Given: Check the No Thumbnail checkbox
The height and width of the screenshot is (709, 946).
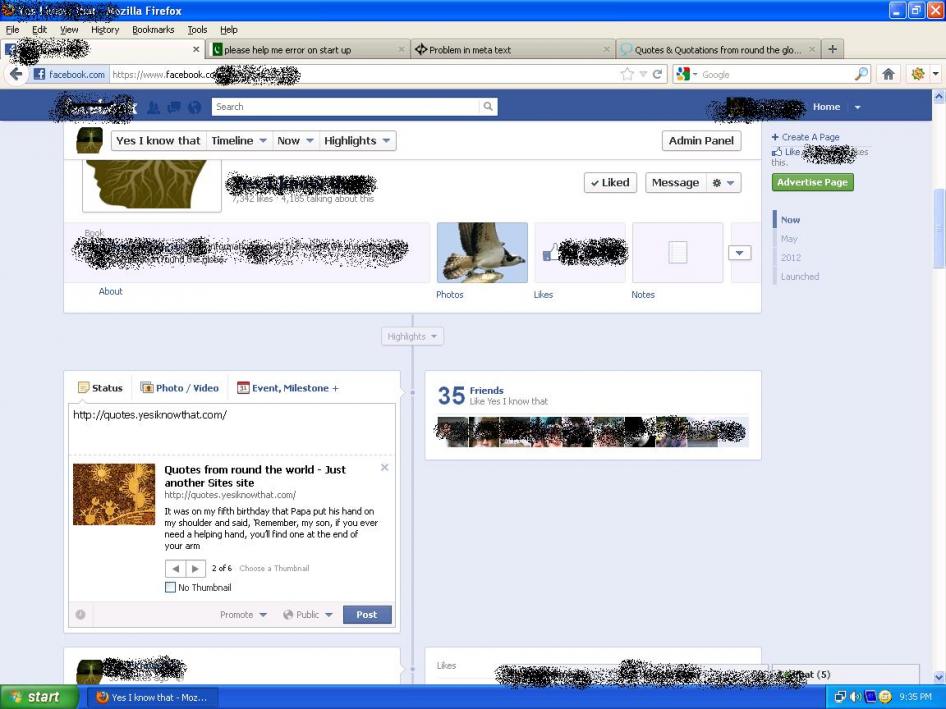Looking at the screenshot, I should pos(170,587).
